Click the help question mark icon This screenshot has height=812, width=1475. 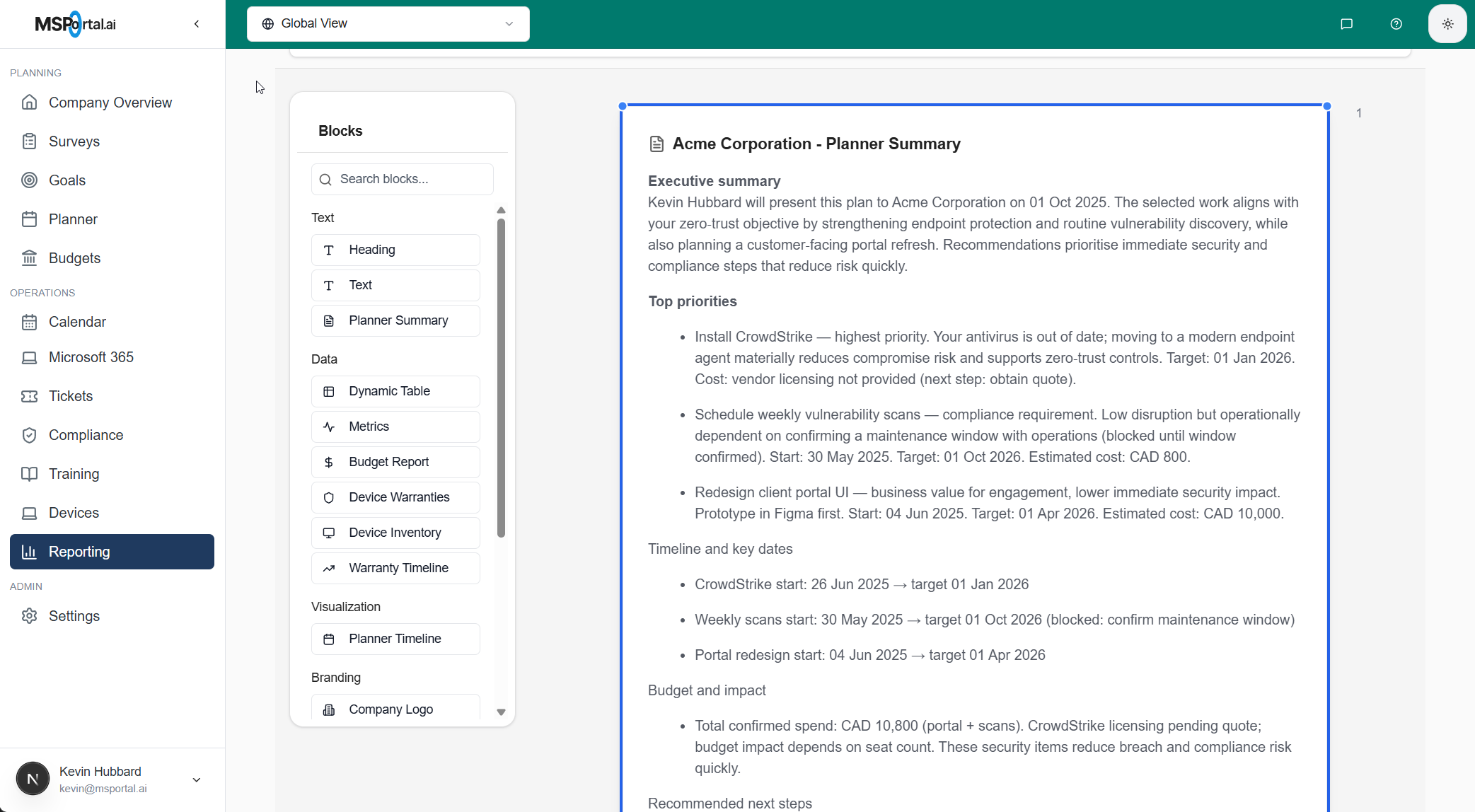pos(1396,24)
